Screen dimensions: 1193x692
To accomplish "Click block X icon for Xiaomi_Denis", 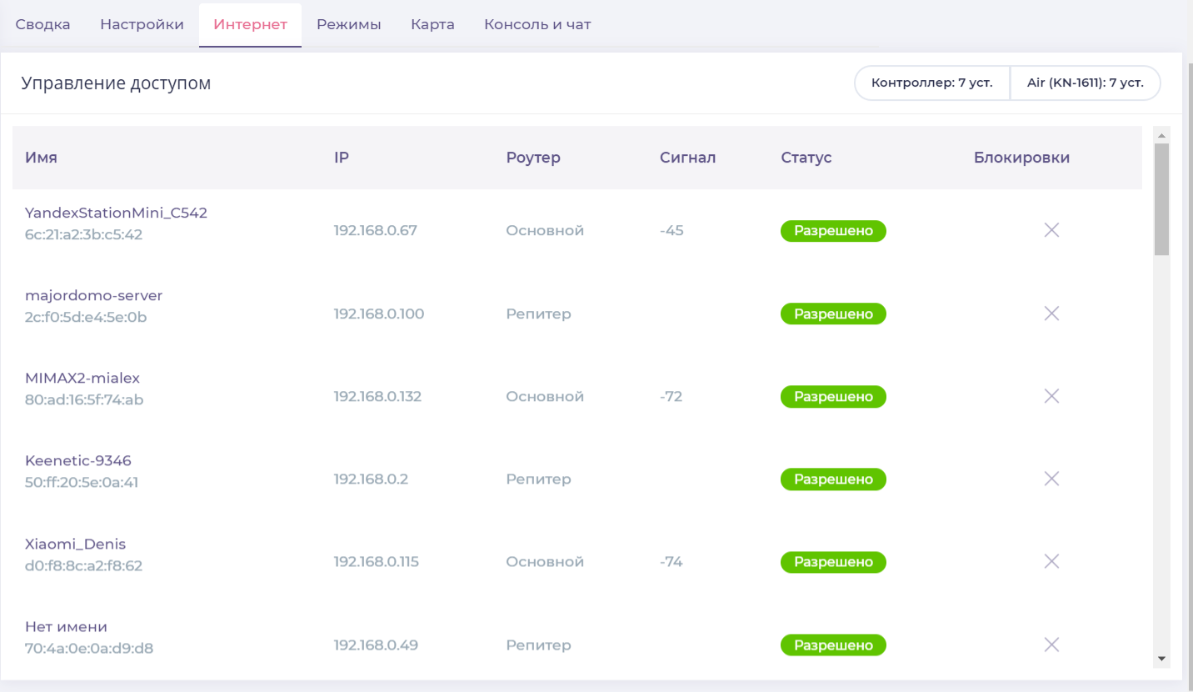I will 1051,562.
